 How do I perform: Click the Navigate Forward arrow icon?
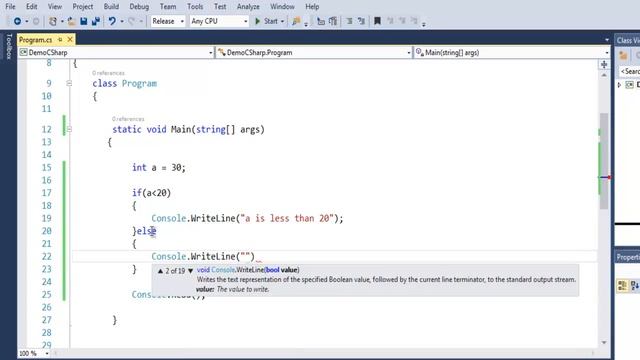tap(36, 21)
